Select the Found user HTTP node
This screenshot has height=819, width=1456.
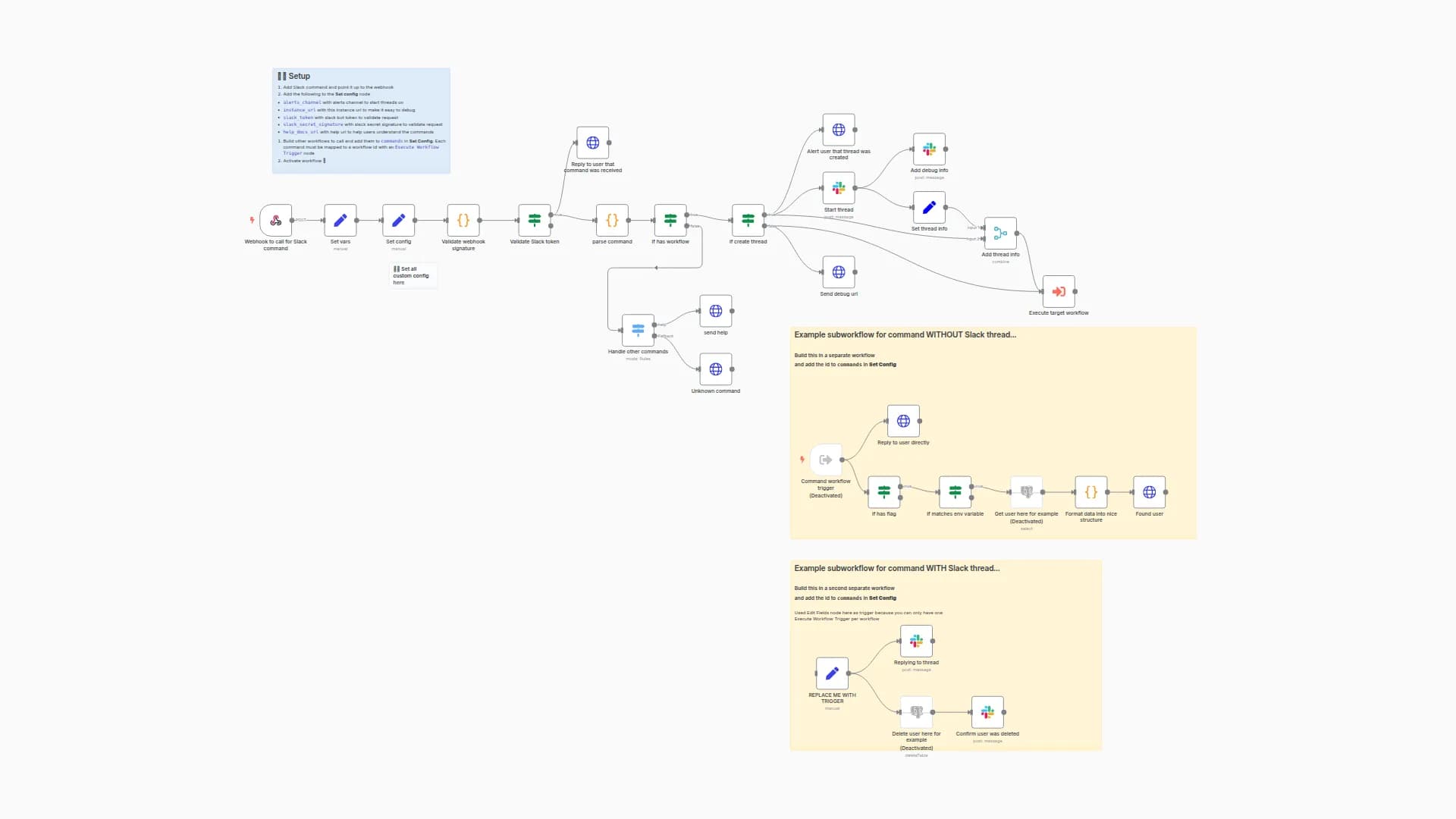[x=1150, y=492]
